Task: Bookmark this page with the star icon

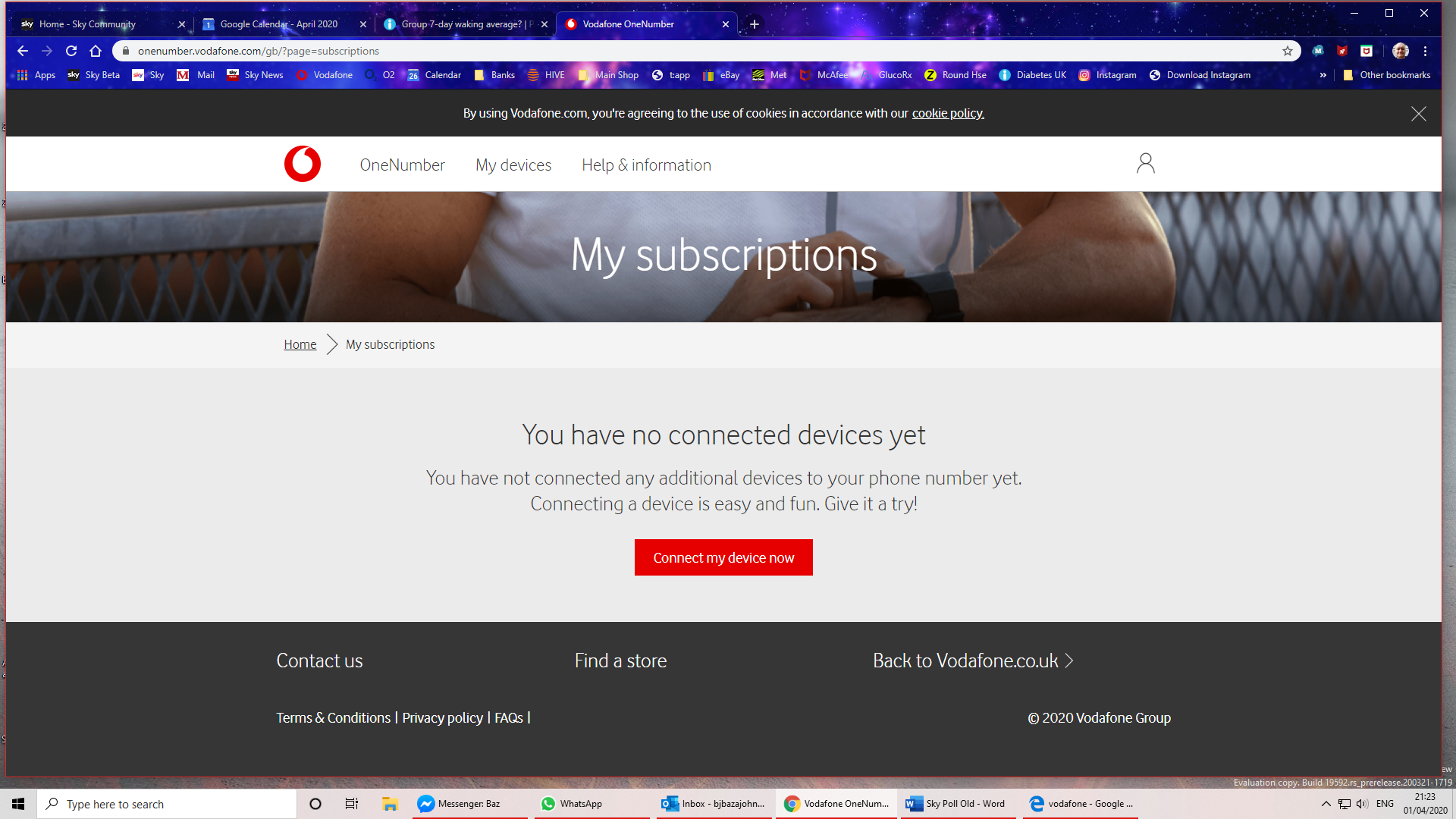Action: [x=1287, y=51]
